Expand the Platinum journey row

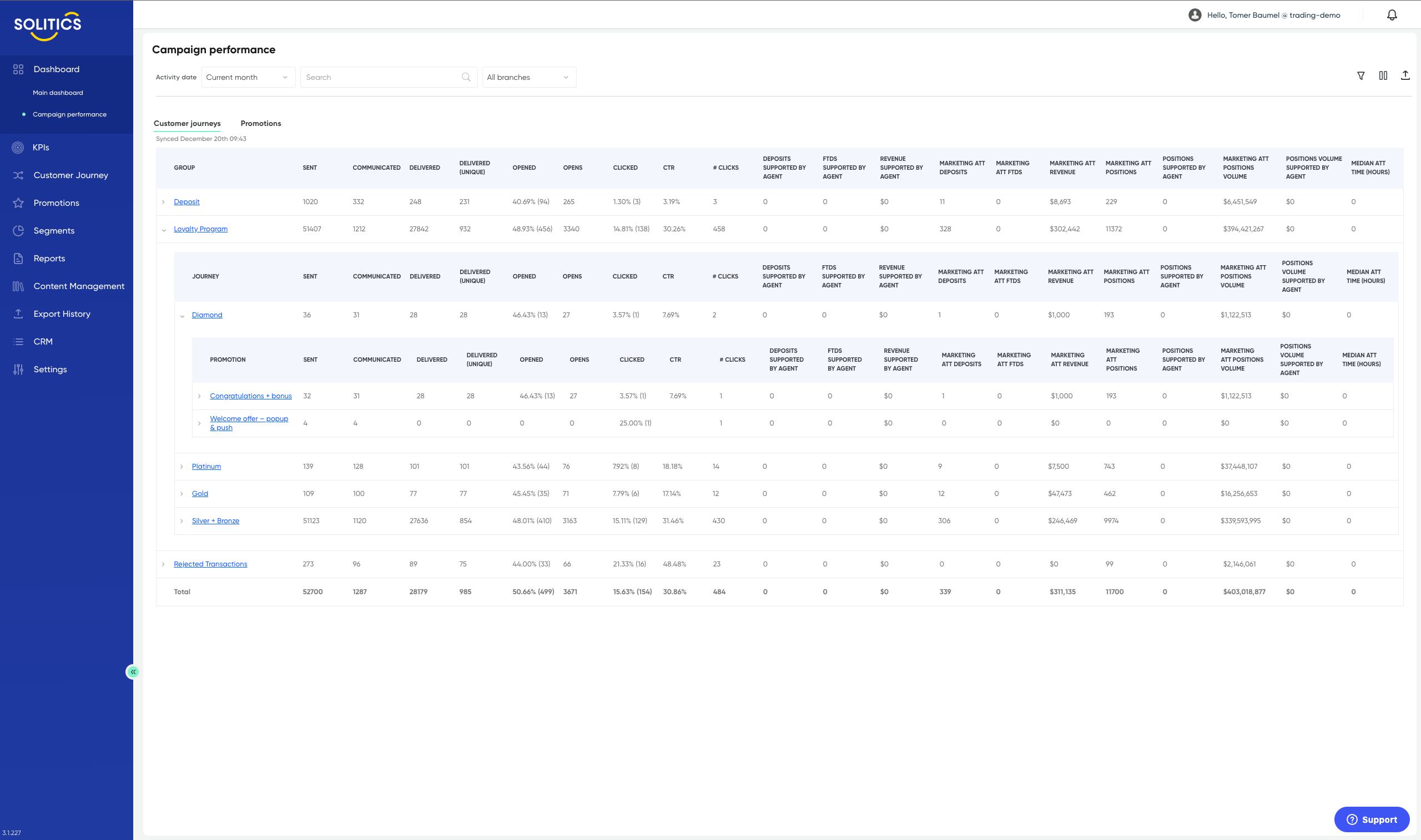point(181,467)
